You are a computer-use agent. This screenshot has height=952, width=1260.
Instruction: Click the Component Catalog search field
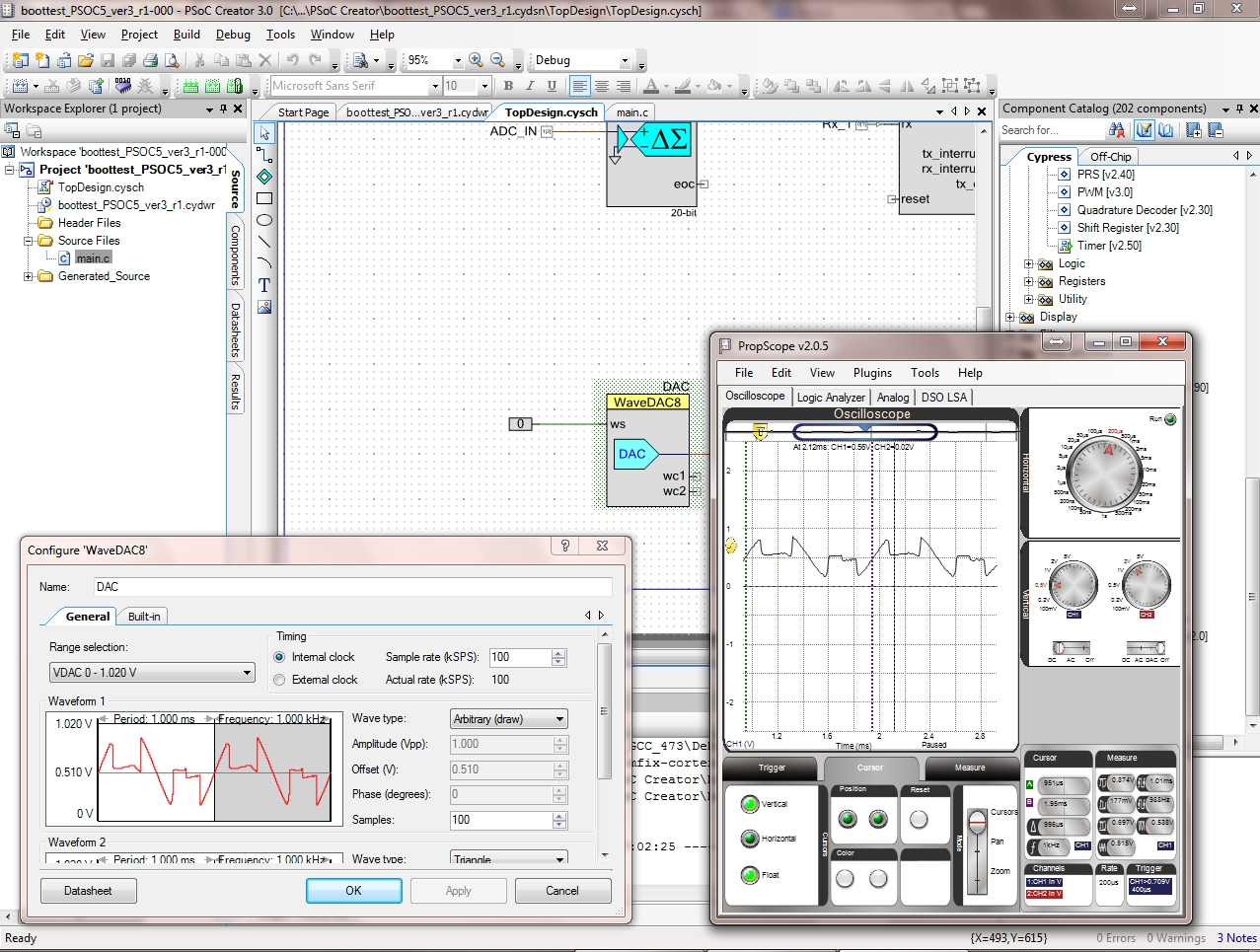(x=1050, y=130)
